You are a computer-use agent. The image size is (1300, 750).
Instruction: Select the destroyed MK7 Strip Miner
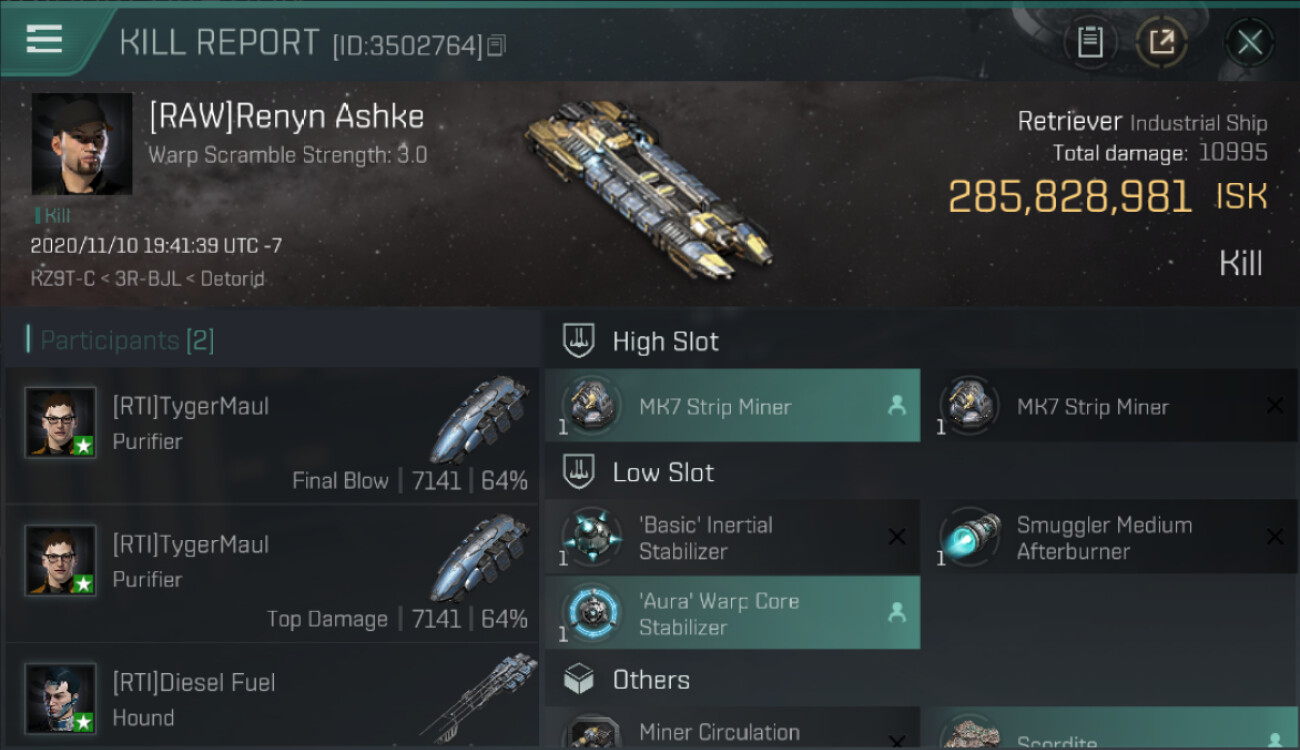click(x=1111, y=406)
